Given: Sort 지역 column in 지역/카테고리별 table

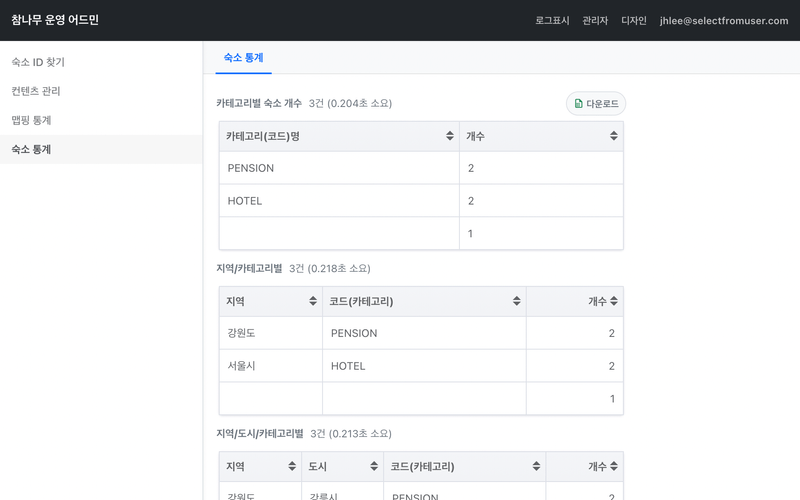Looking at the screenshot, I should [x=313, y=301].
